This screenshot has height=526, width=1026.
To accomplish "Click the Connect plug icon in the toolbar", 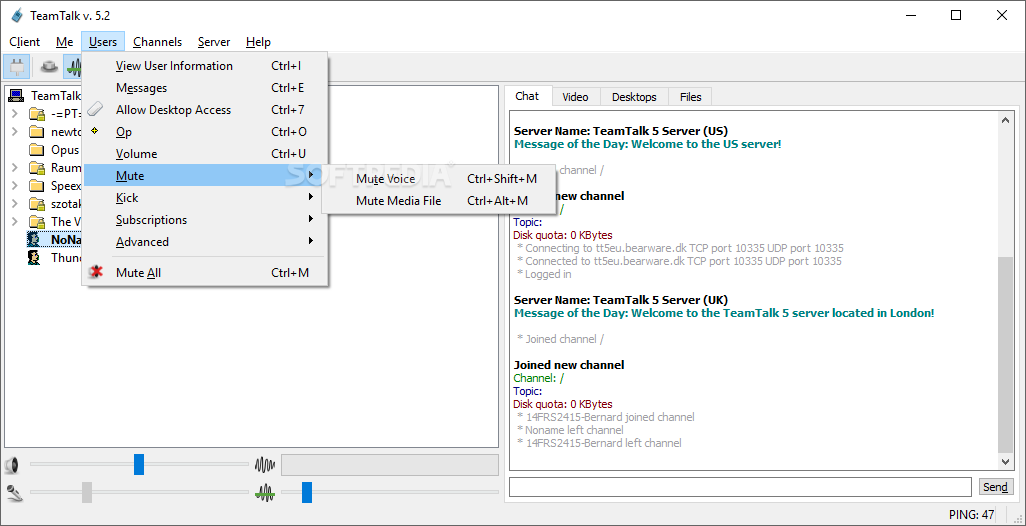I will (x=16, y=67).
